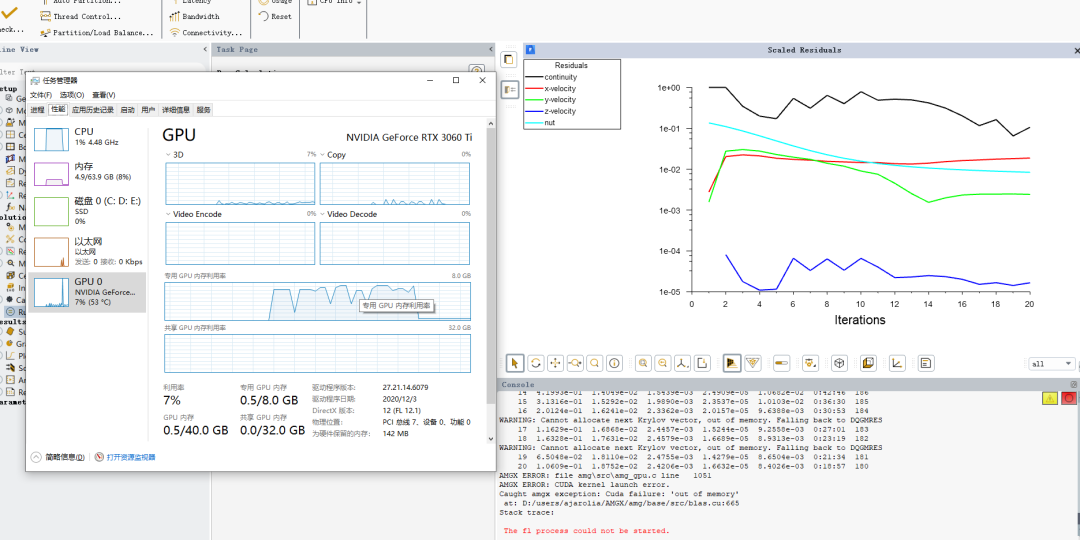
Task: Click the z-velocity legend entry
Action: [x=551, y=110]
